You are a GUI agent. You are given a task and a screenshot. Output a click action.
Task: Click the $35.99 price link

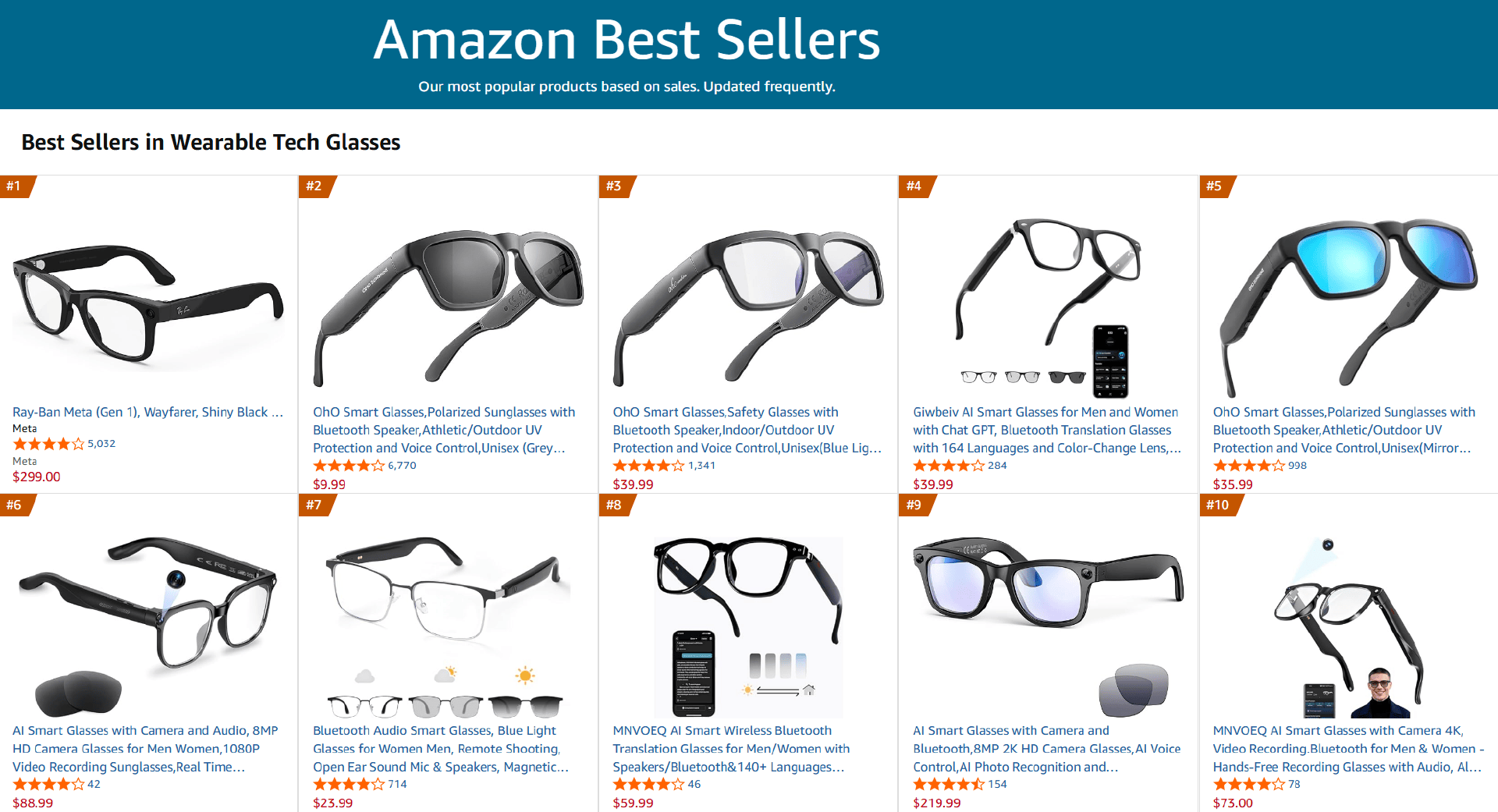point(1233,484)
